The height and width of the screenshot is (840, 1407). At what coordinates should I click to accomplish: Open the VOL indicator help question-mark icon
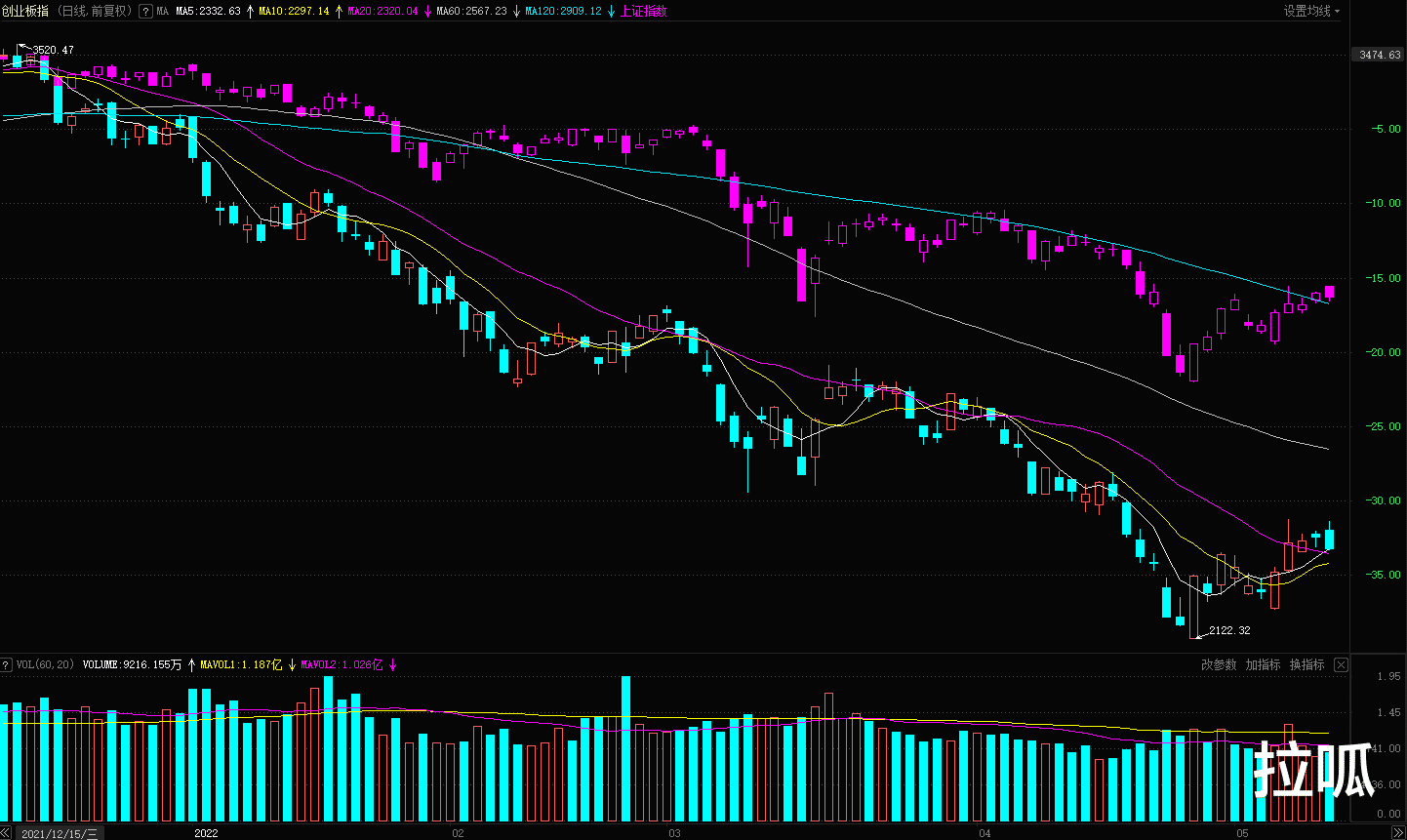click(6, 664)
